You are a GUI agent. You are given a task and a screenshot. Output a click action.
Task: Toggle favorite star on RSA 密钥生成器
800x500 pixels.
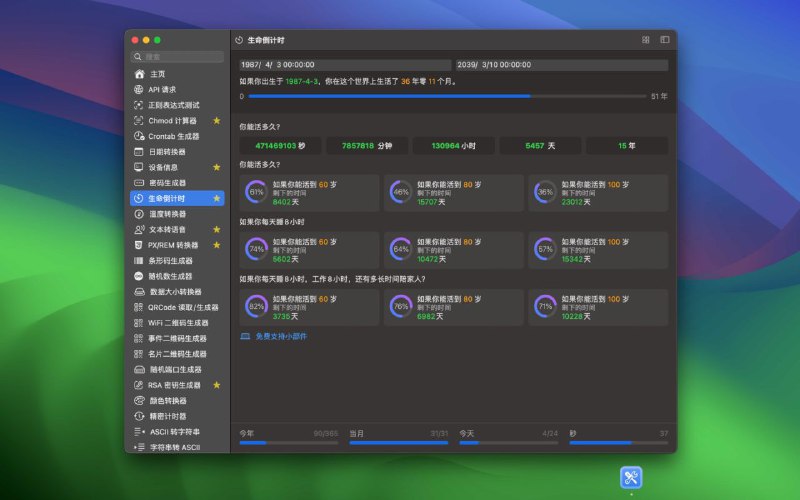coord(217,385)
